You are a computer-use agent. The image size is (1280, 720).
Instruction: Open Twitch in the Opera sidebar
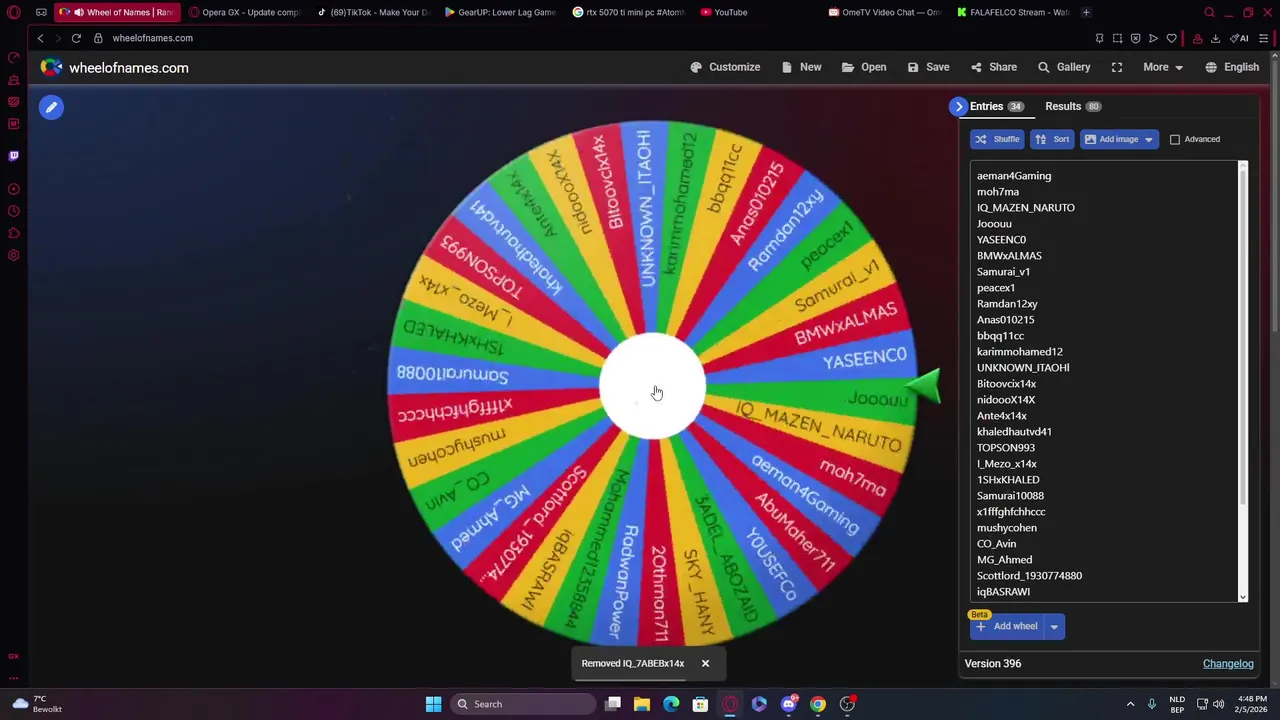14,156
